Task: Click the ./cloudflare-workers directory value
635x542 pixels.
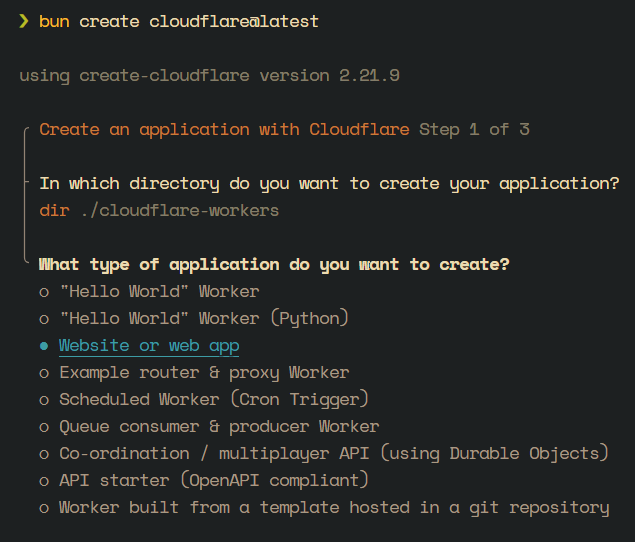Action: pyautogui.click(x=179, y=211)
